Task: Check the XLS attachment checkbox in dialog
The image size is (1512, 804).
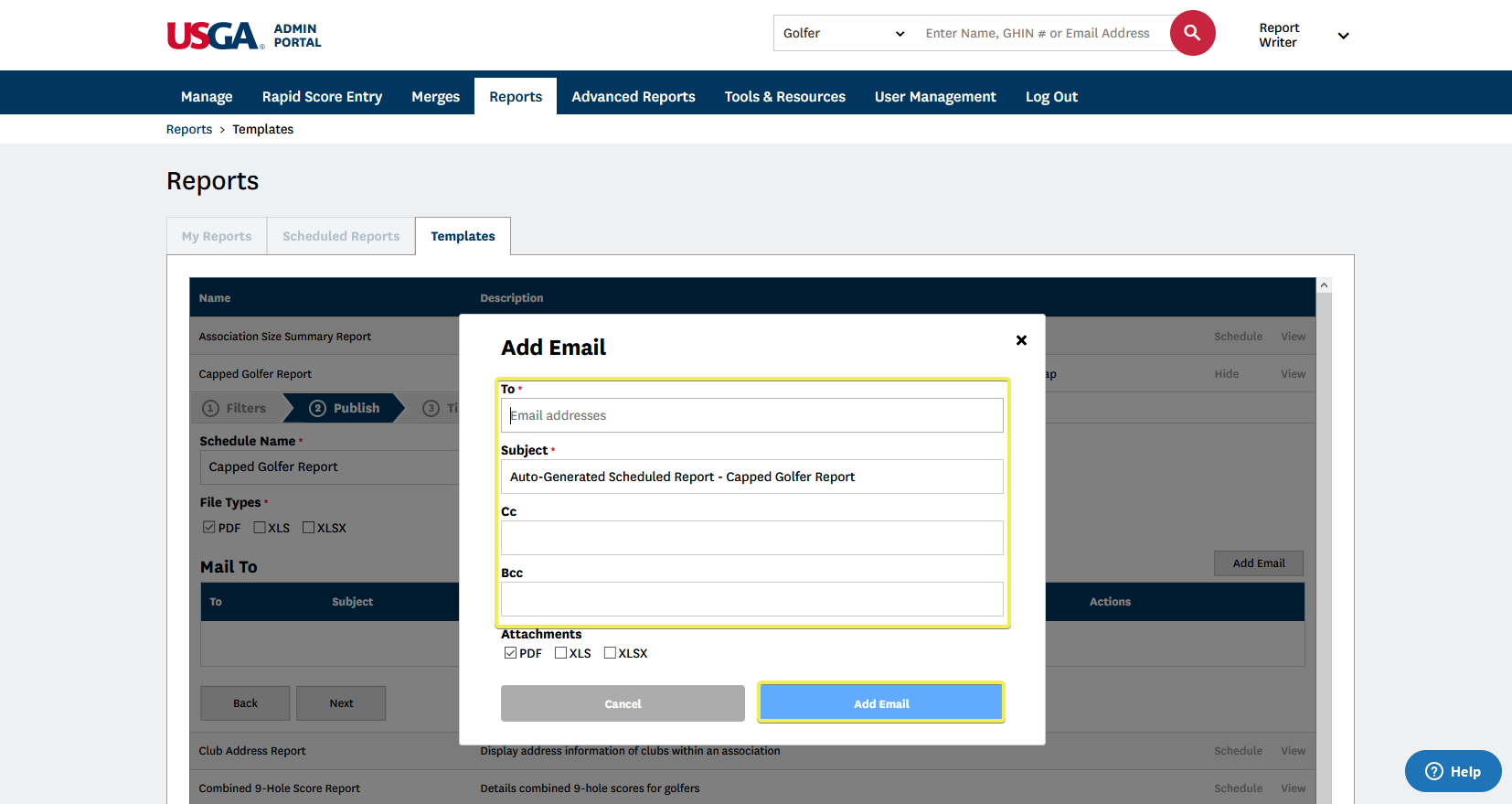Action: click(x=561, y=653)
